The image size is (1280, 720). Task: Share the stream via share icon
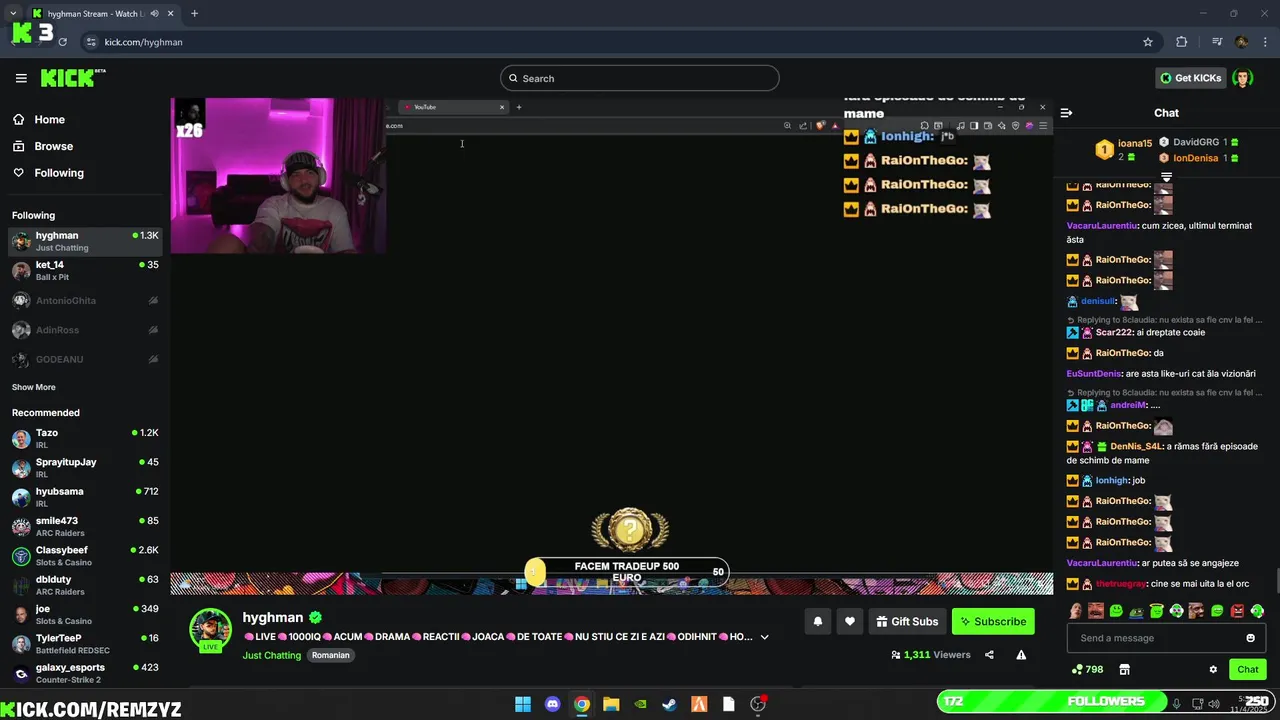pos(989,655)
